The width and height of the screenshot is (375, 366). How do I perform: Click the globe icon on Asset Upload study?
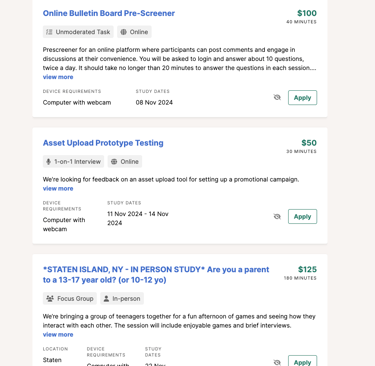click(114, 162)
